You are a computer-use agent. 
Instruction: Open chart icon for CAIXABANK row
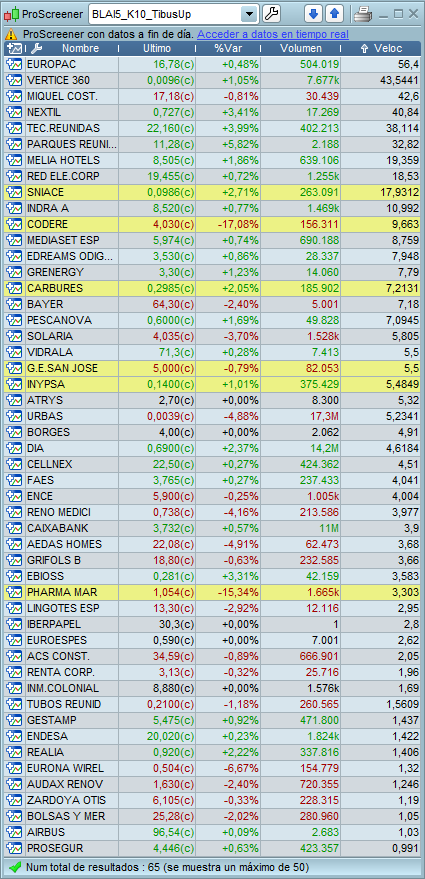13,528
